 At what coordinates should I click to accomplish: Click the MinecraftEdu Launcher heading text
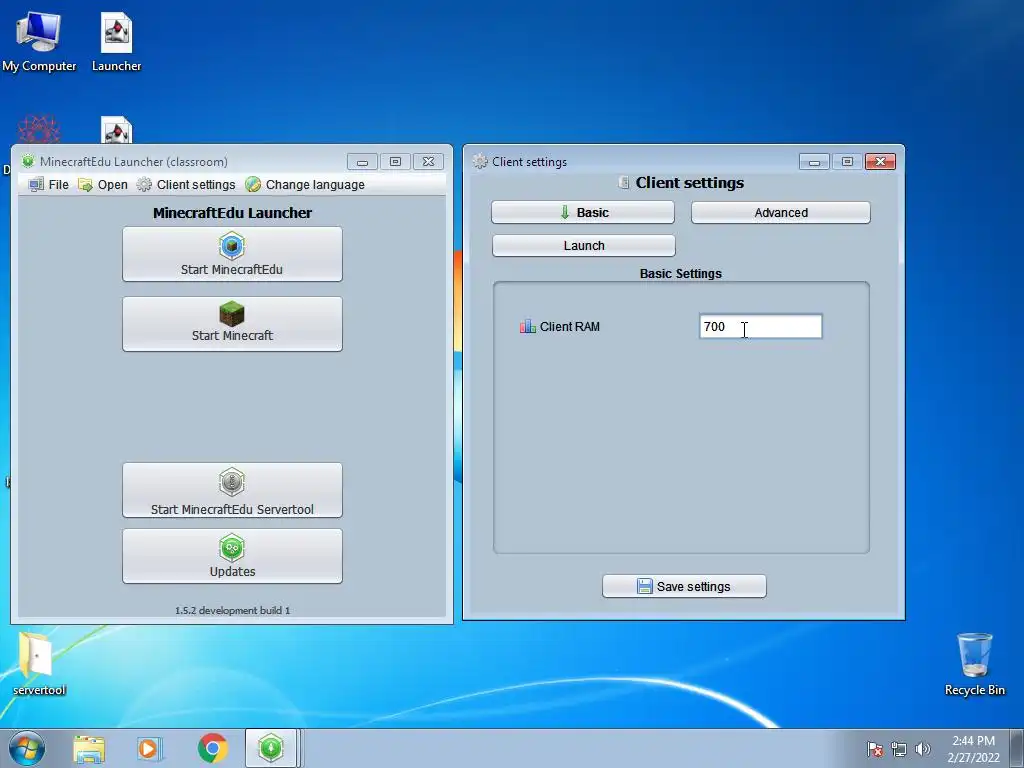click(x=232, y=213)
